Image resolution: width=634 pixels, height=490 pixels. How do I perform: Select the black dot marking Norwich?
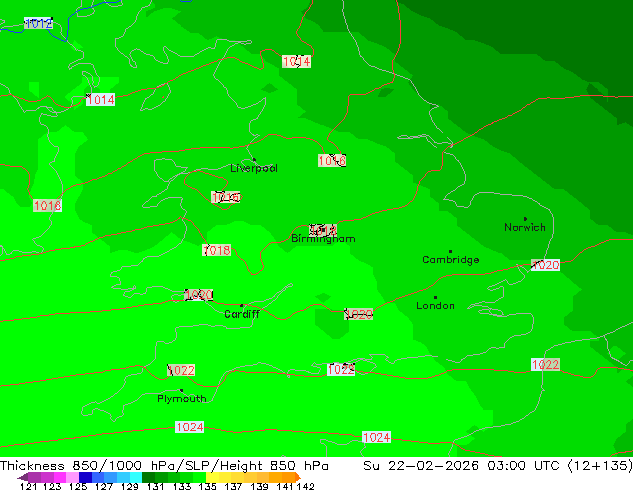(x=525, y=219)
